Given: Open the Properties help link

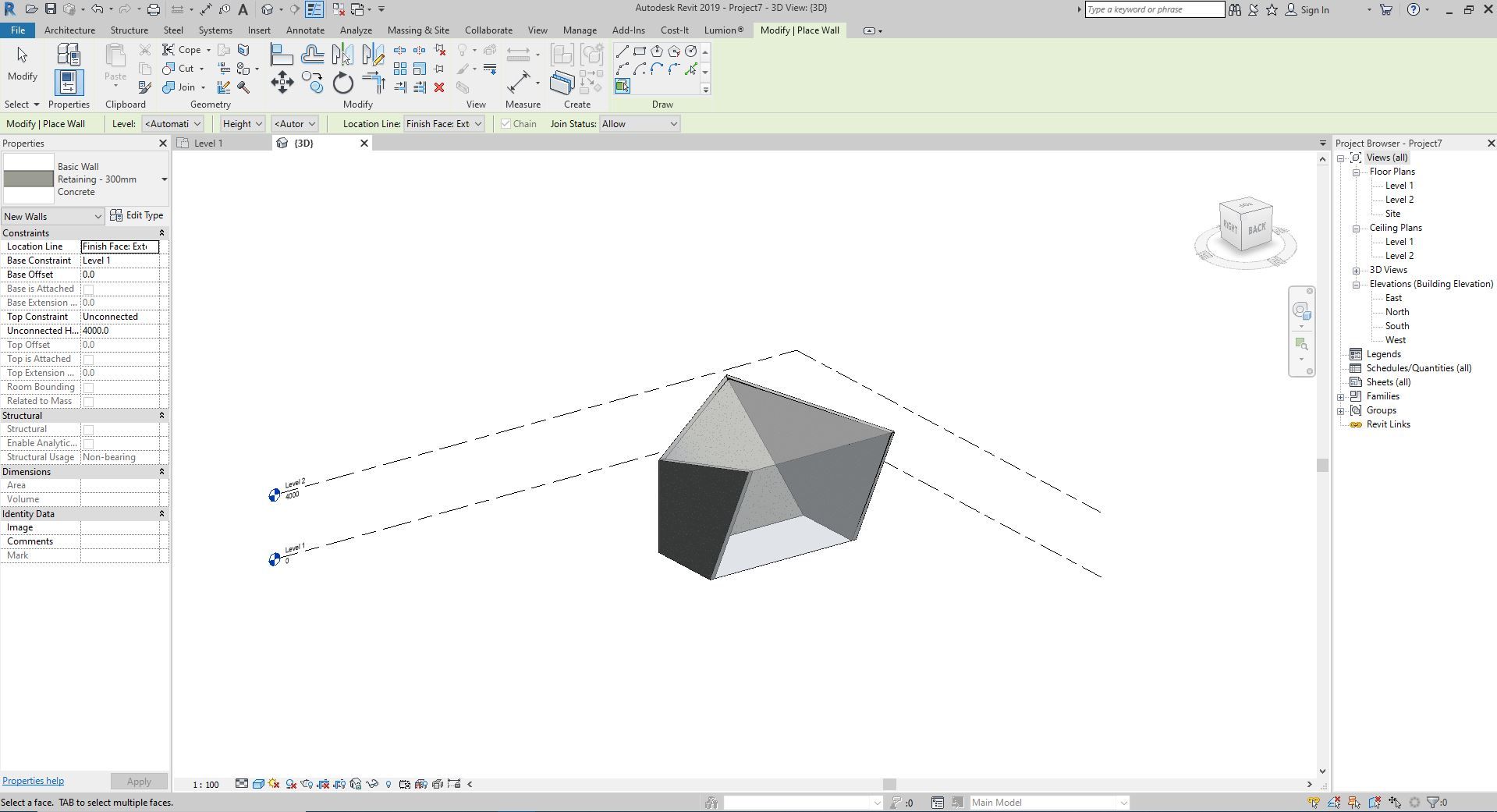Looking at the screenshot, I should (x=33, y=781).
